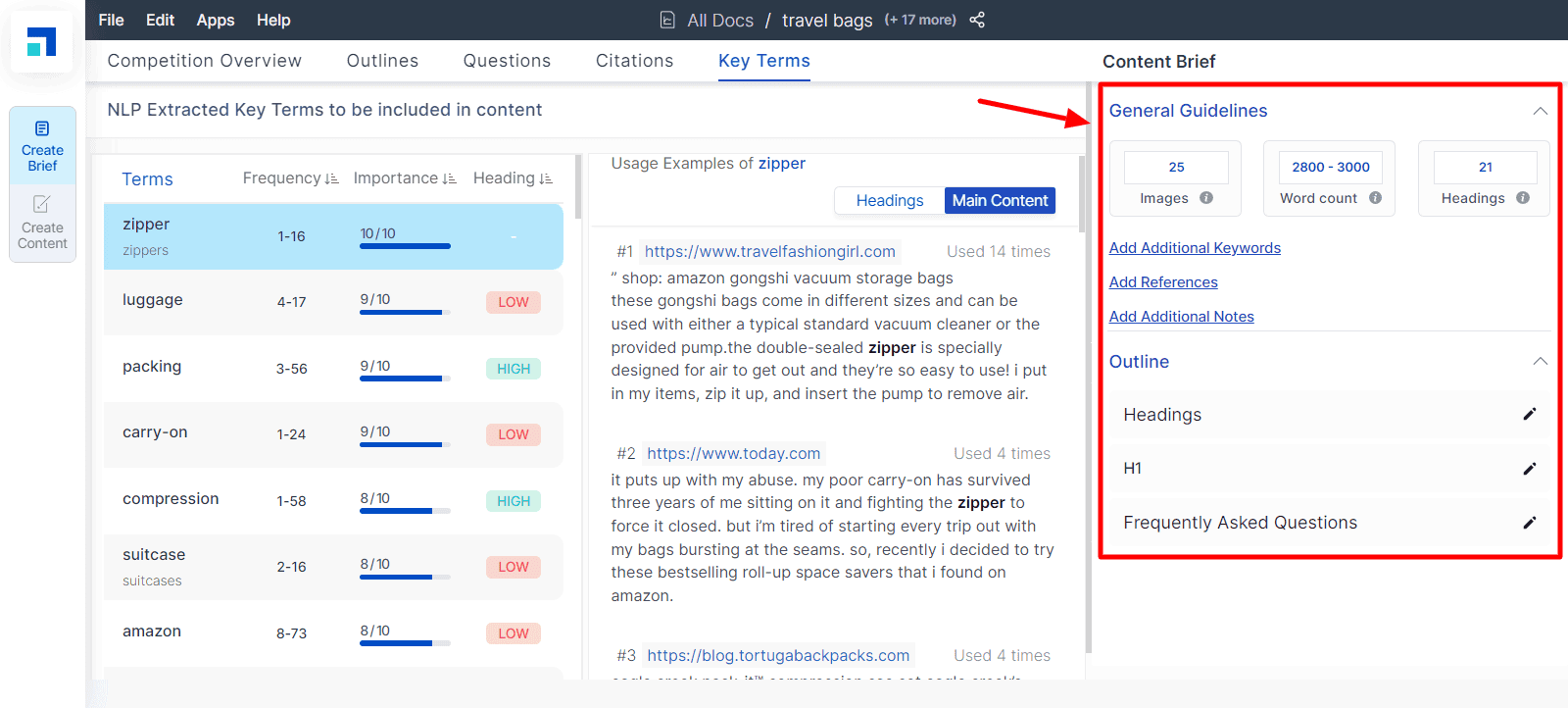Edit Frequently Asked Questions with pencil icon
This screenshot has height=708, width=1568.
tap(1529, 523)
